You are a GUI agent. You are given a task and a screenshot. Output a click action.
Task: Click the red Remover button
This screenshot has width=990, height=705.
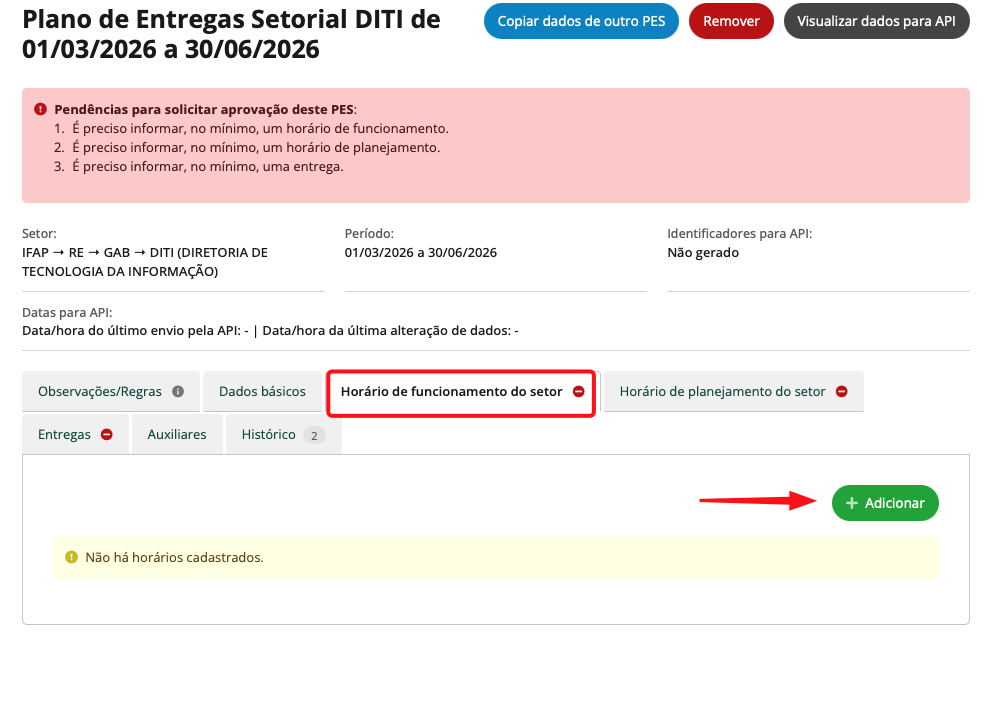coord(731,21)
